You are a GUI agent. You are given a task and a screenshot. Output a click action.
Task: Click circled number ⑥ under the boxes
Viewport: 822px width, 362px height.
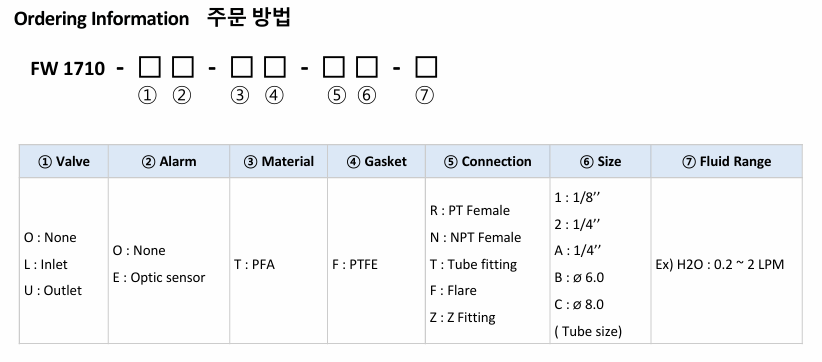(367, 96)
